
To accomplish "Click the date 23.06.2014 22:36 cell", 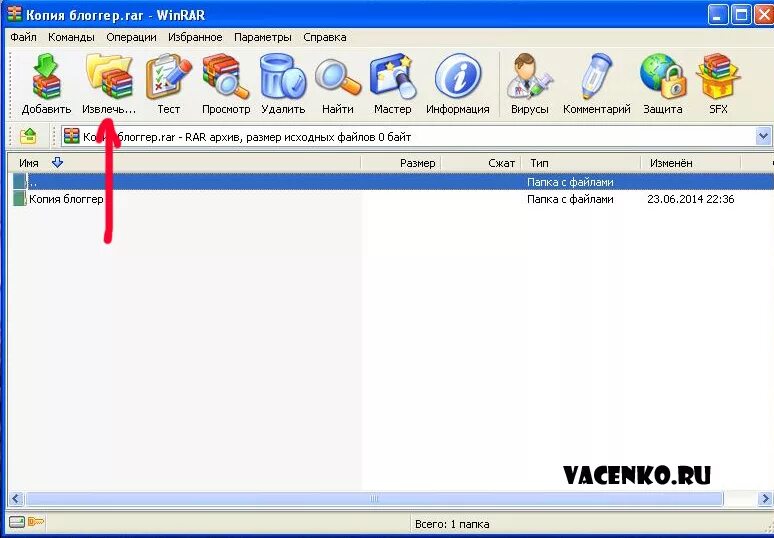I will click(x=691, y=199).
